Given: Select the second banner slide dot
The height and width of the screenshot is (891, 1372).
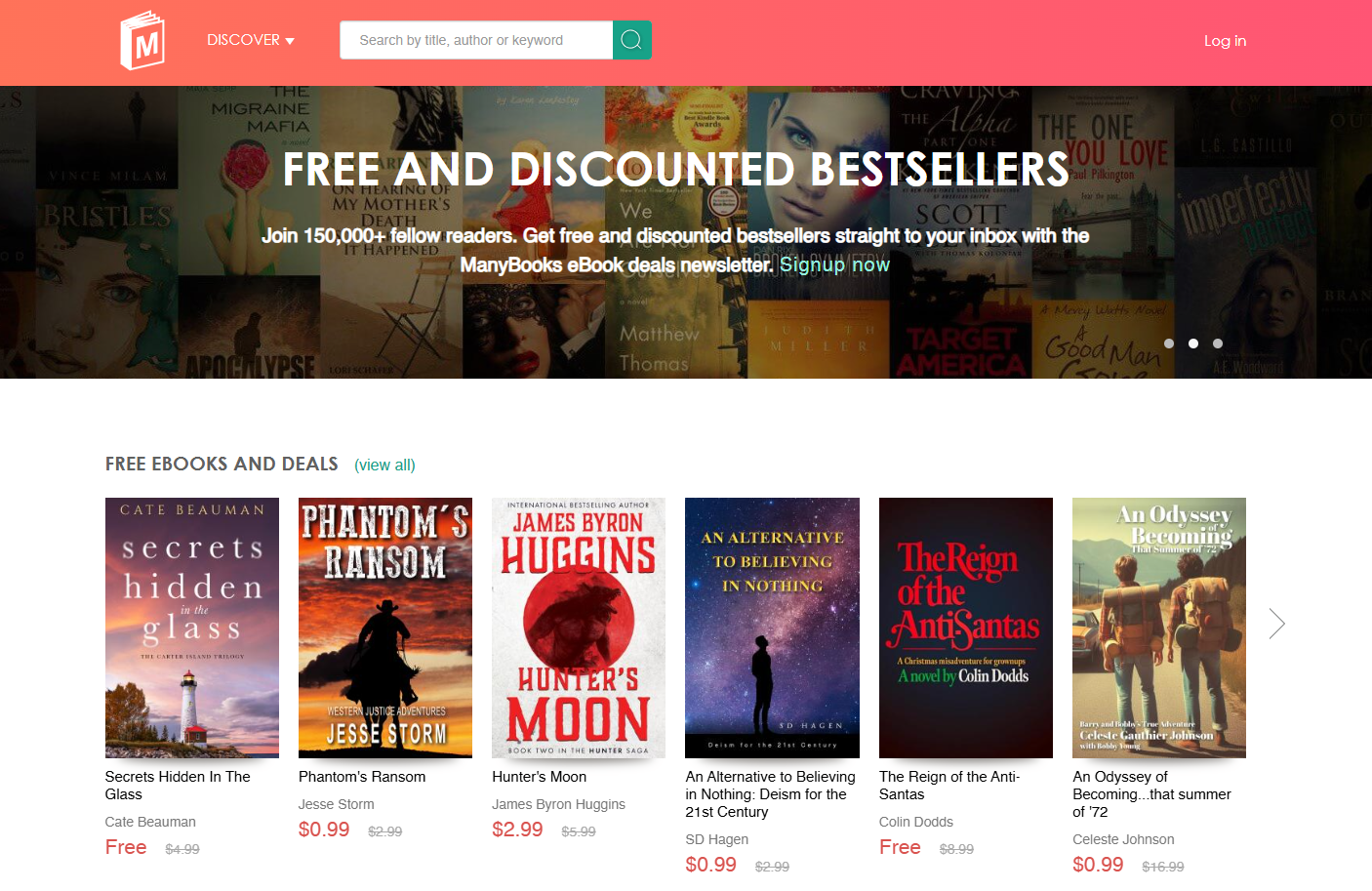Looking at the screenshot, I should pos(1193,344).
